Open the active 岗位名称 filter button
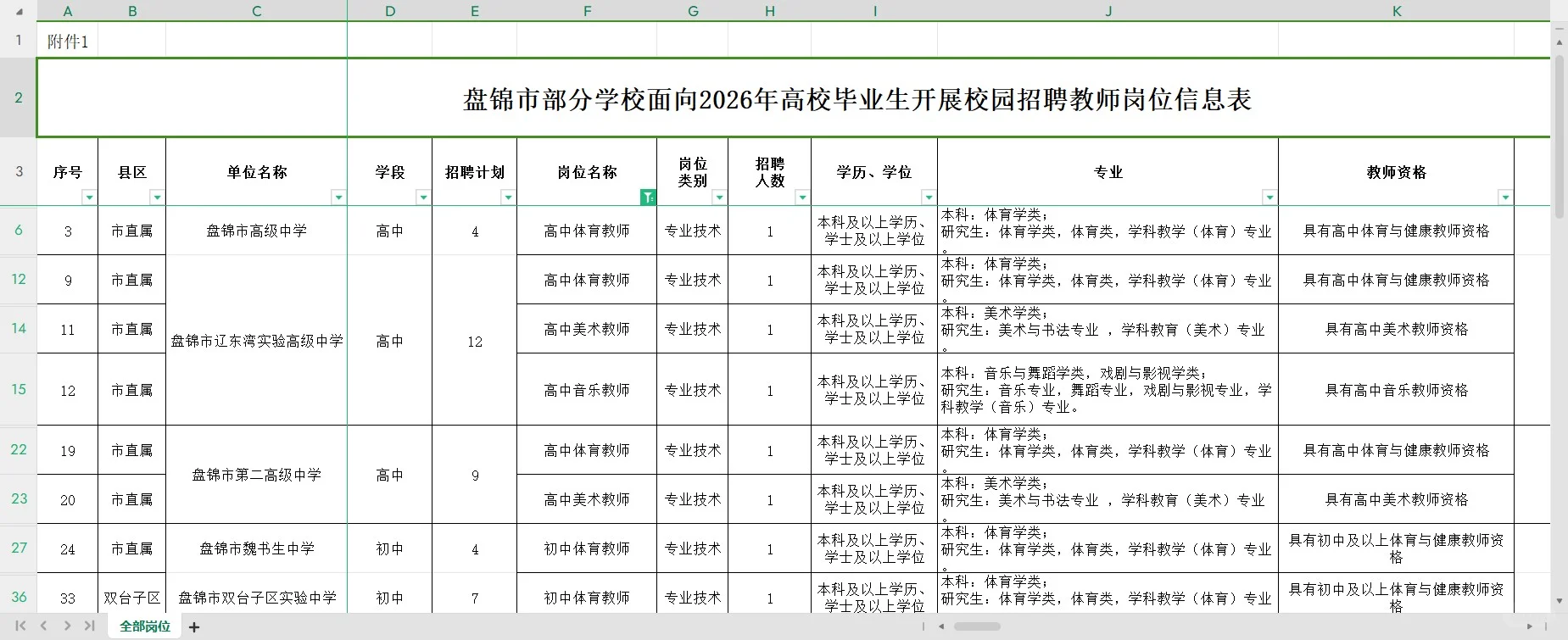The image size is (1568, 640). [648, 198]
